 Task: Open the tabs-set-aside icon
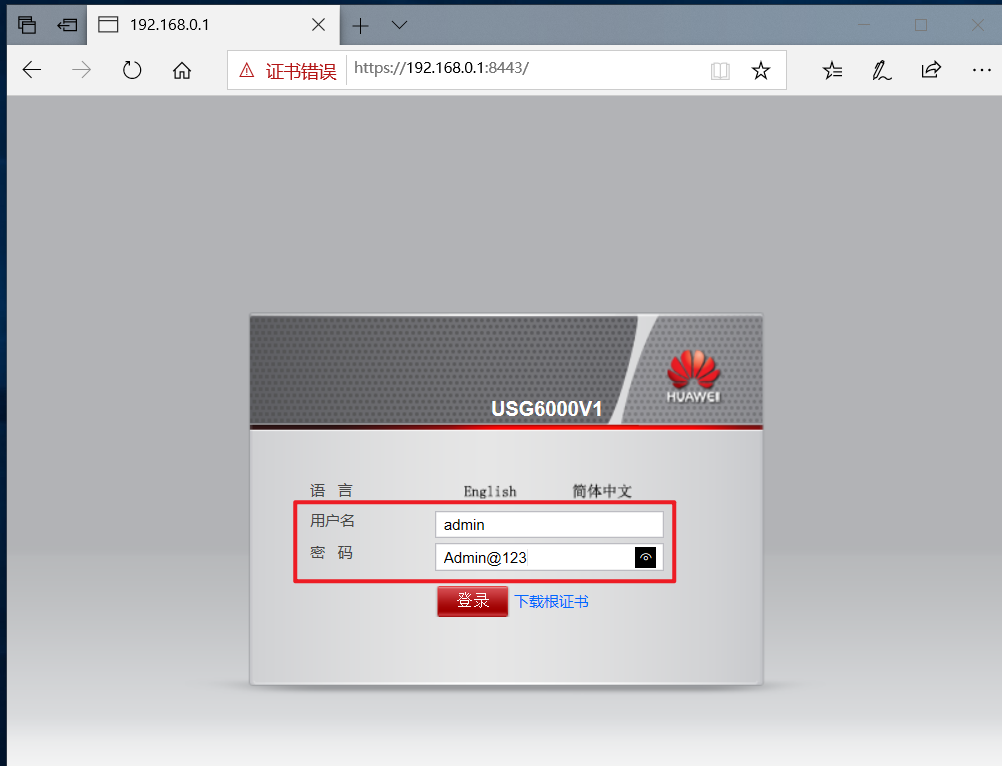(27, 25)
